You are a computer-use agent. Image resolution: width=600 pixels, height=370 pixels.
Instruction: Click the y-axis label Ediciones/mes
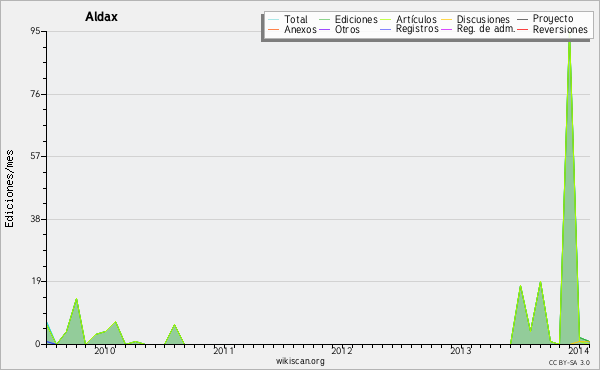[x=9, y=189]
